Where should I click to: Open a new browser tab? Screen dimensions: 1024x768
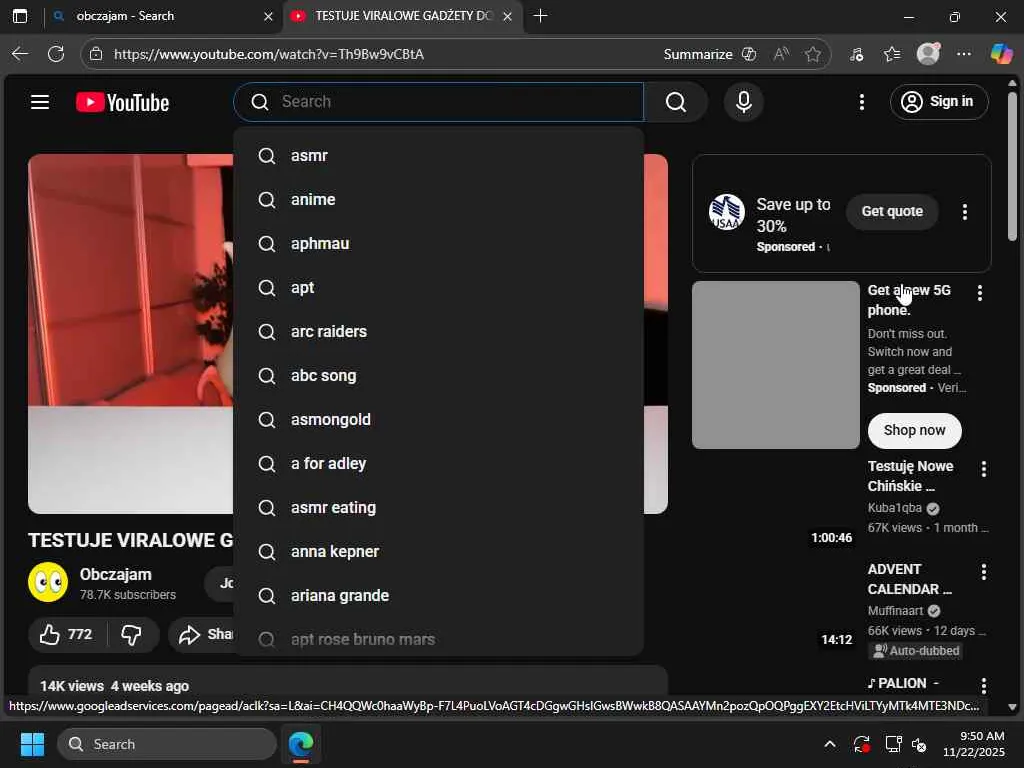(x=540, y=16)
